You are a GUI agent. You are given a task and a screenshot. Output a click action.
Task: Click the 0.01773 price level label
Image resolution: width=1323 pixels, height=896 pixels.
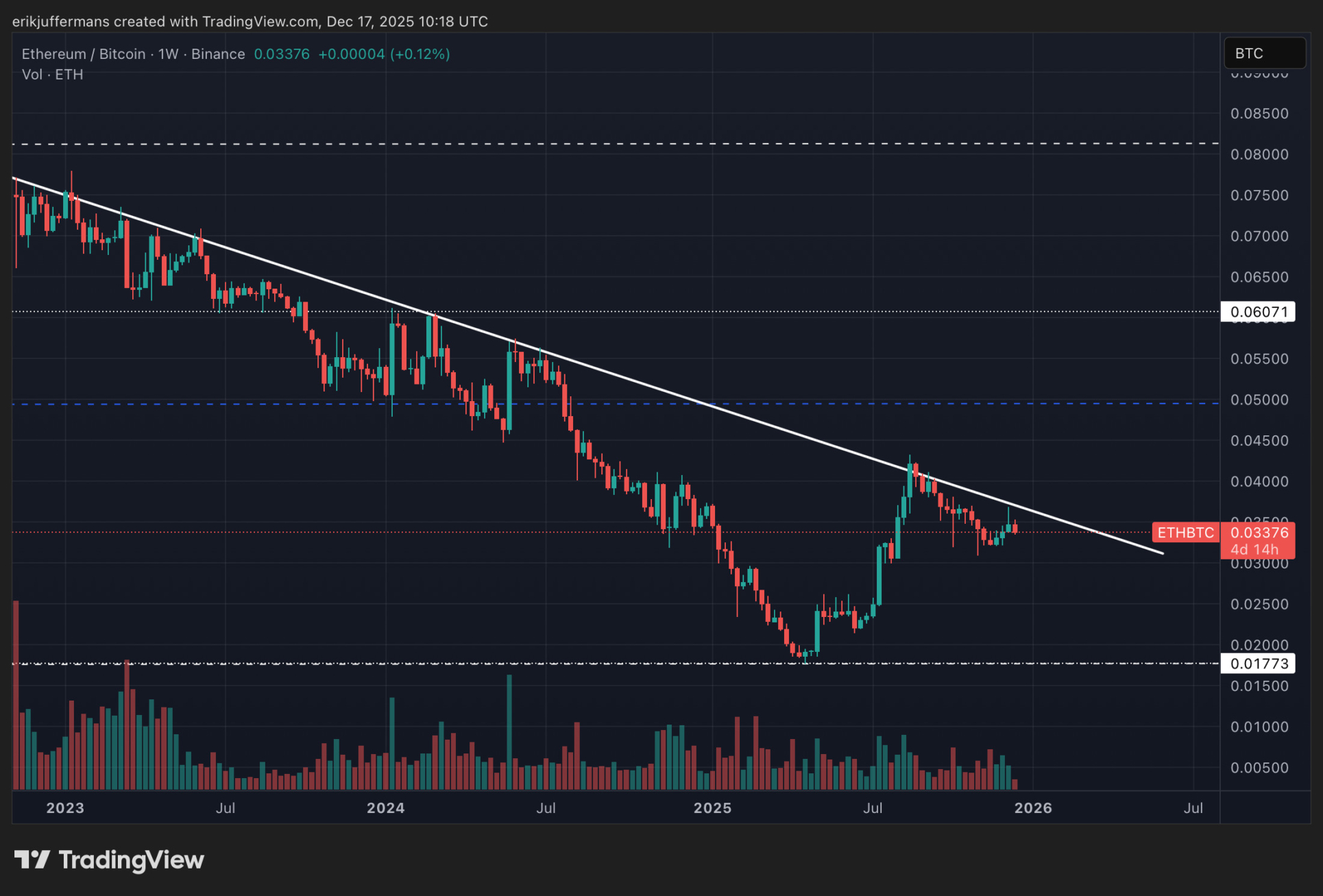point(1258,664)
